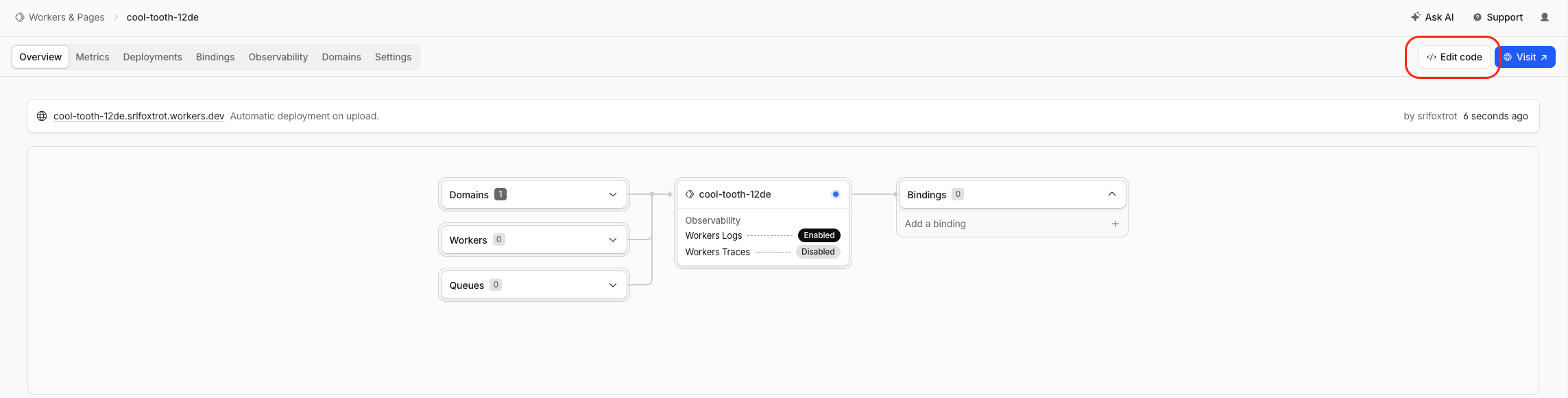Click the worker icon beside cool-tooth-12de node

690,194
